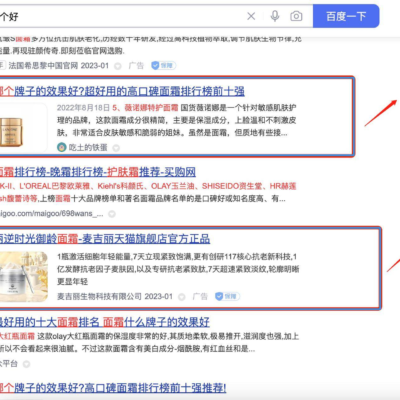Clear the search box with the X icon

pos(251,16)
